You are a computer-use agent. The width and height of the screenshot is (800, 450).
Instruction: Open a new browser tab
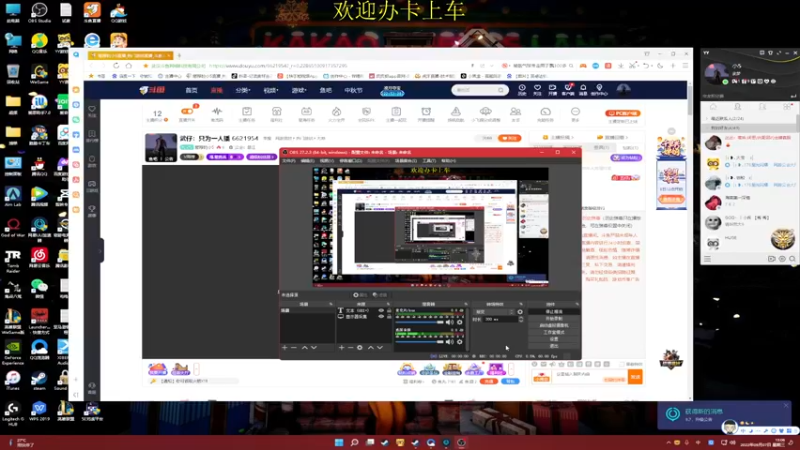179,55
